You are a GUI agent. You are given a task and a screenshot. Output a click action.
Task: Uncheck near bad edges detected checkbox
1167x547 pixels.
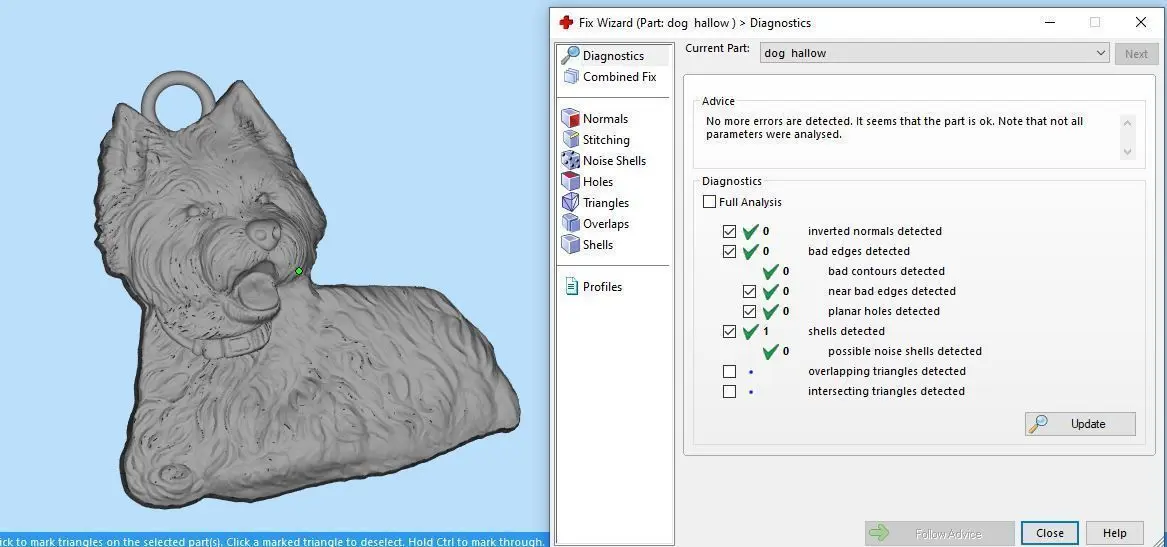(749, 292)
